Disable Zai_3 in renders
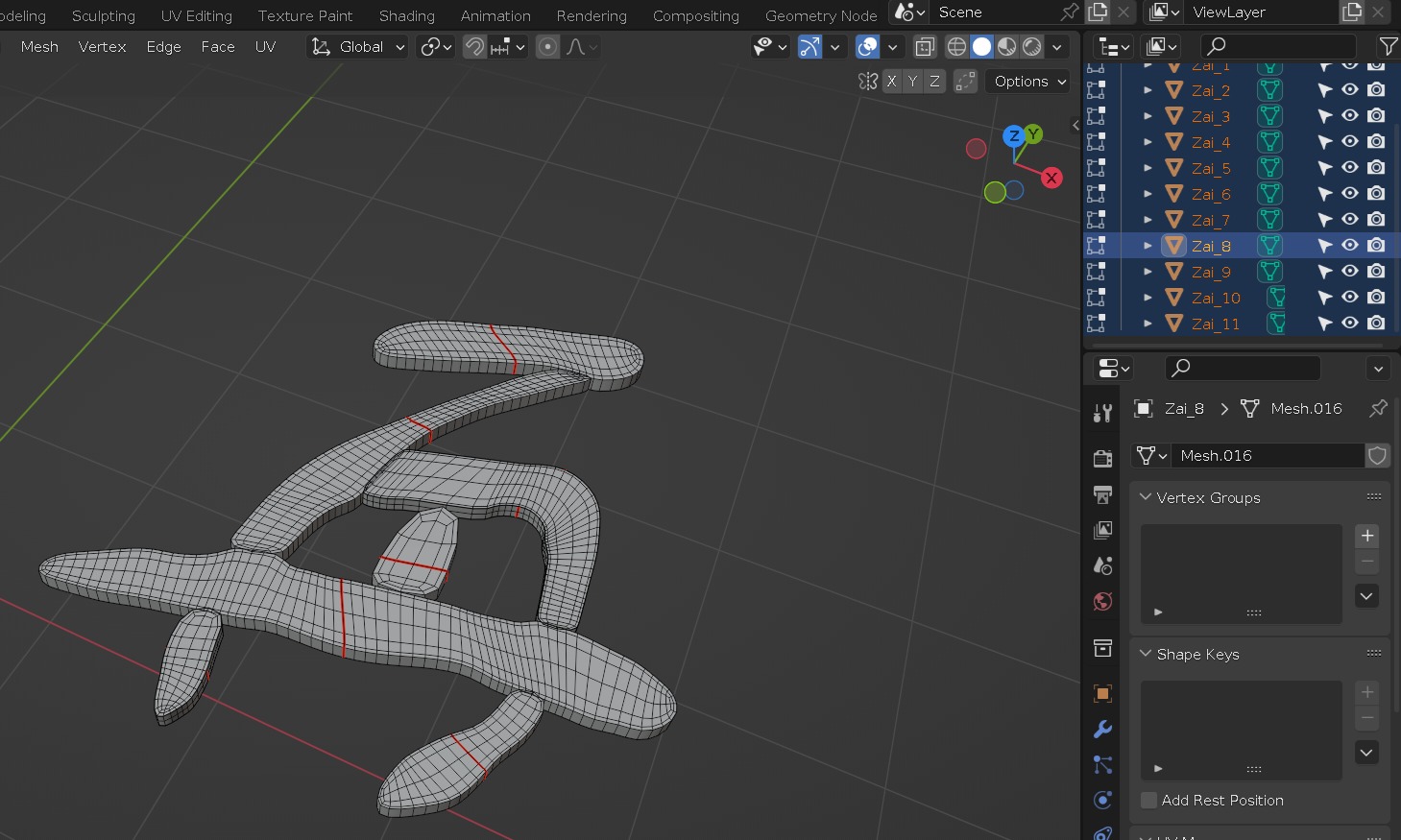Viewport: 1401px width, 840px height. pos(1376,116)
